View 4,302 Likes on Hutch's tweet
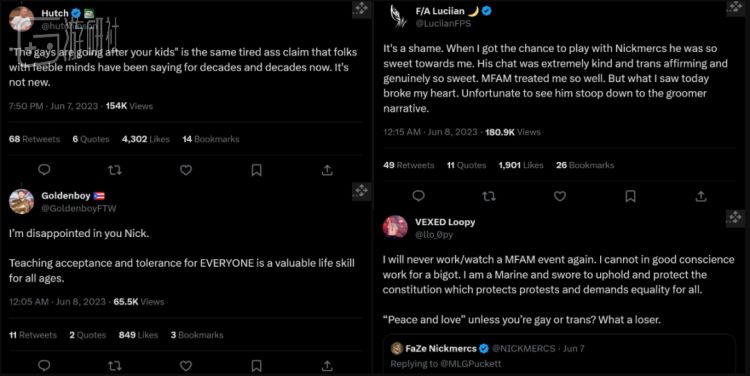Screen dimensions: 750x376 point(145,139)
